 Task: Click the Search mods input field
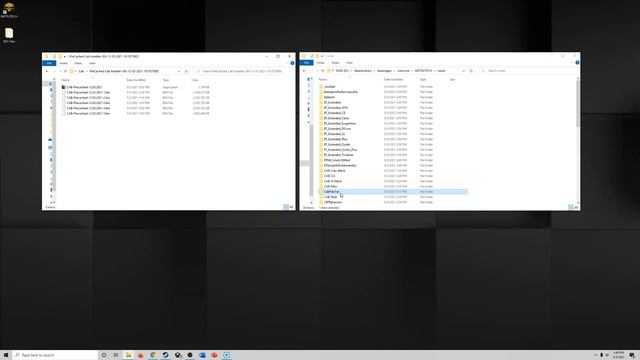click(529, 71)
